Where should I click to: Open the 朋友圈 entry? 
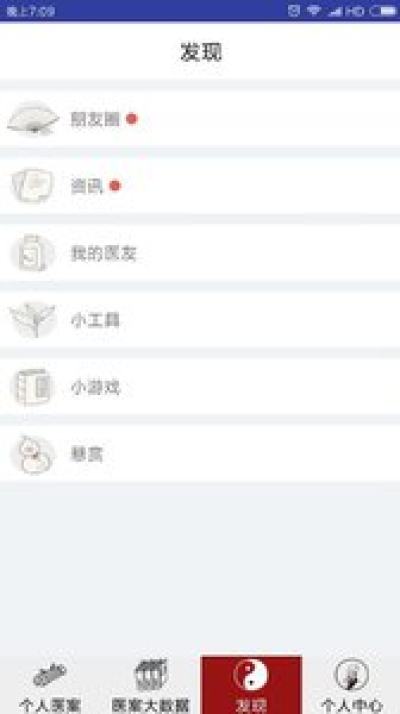coord(200,119)
